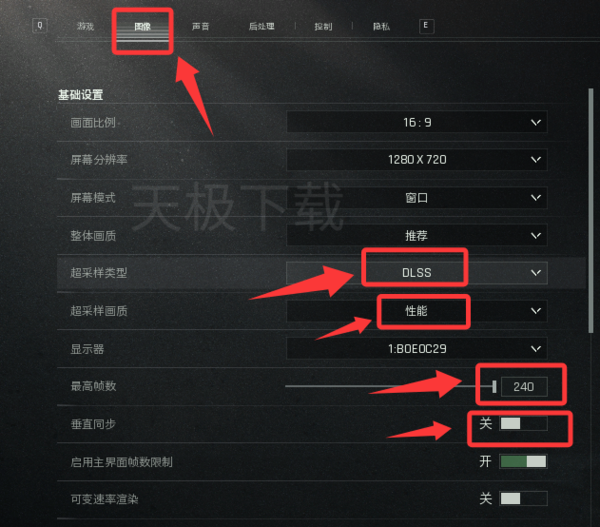600x527 pixels.
Task: Click the vertical settings scrollbar
Action: click(591, 210)
